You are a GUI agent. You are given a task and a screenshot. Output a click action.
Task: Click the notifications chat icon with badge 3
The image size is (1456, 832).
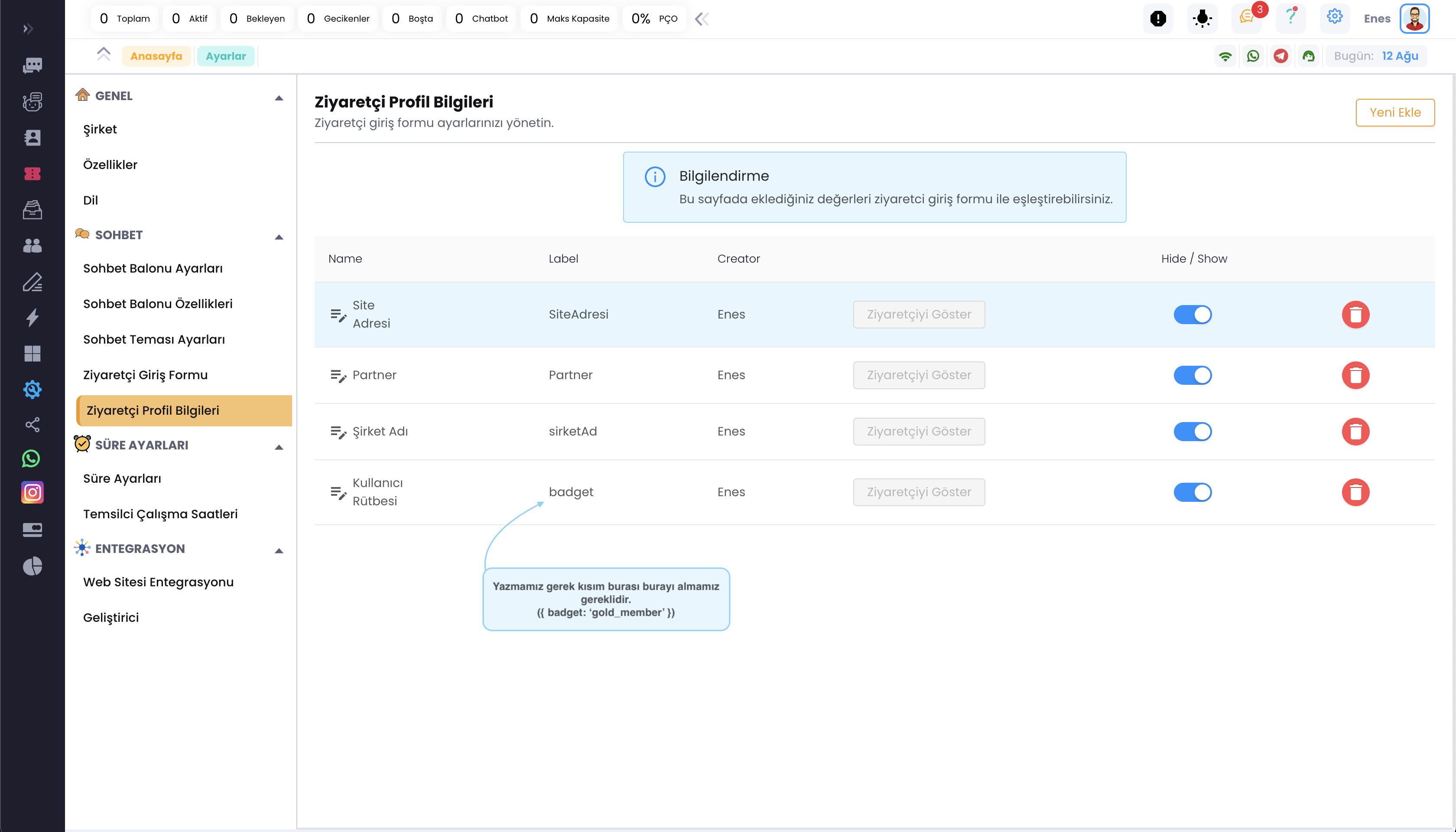pos(1246,18)
